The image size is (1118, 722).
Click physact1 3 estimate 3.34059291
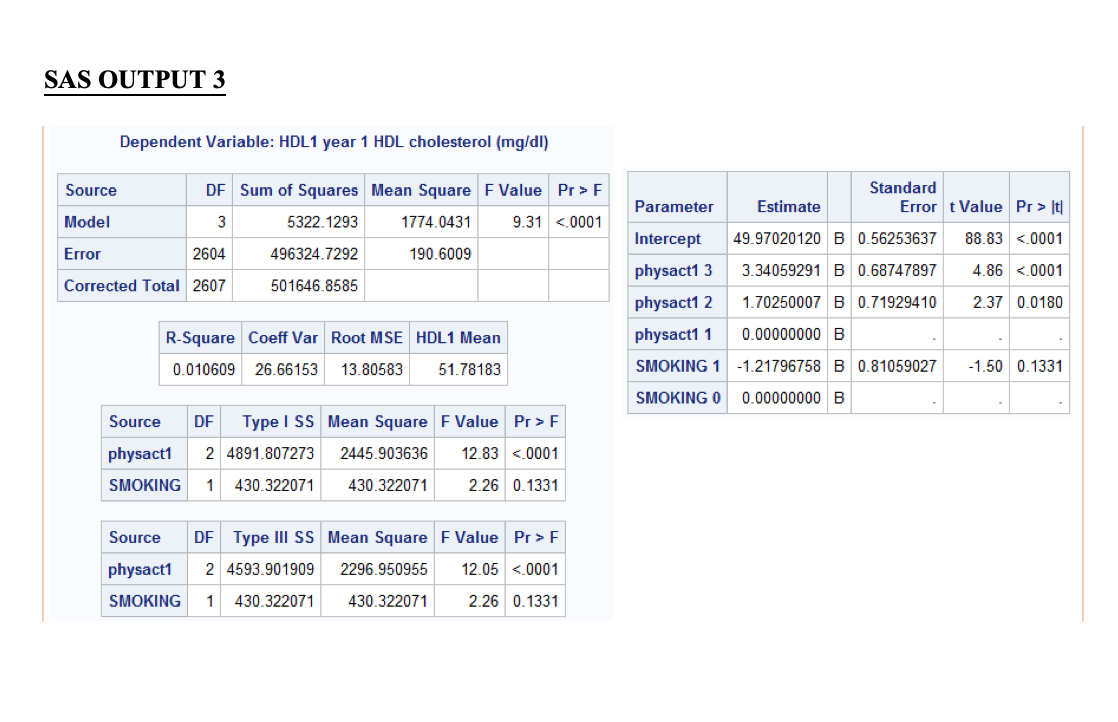pyautogui.click(x=781, y=271)
